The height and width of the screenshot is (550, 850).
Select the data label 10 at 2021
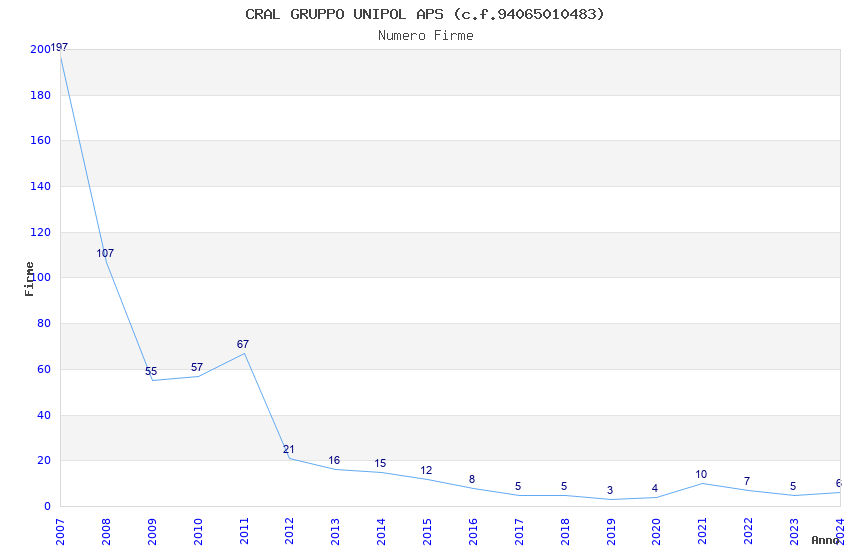[701, 474]
